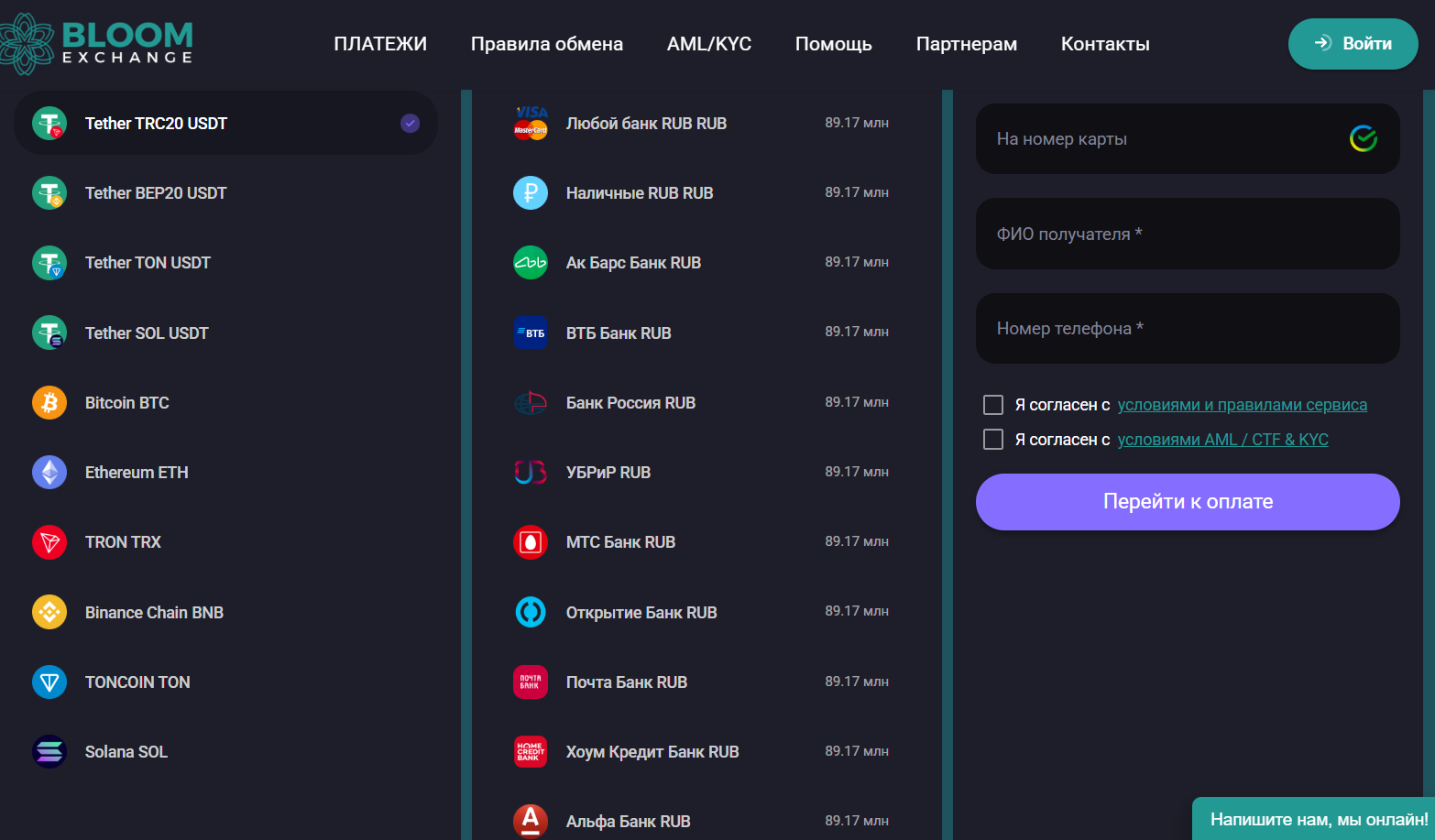Navigate to the Партнерам page

click(x=967, y=44)
